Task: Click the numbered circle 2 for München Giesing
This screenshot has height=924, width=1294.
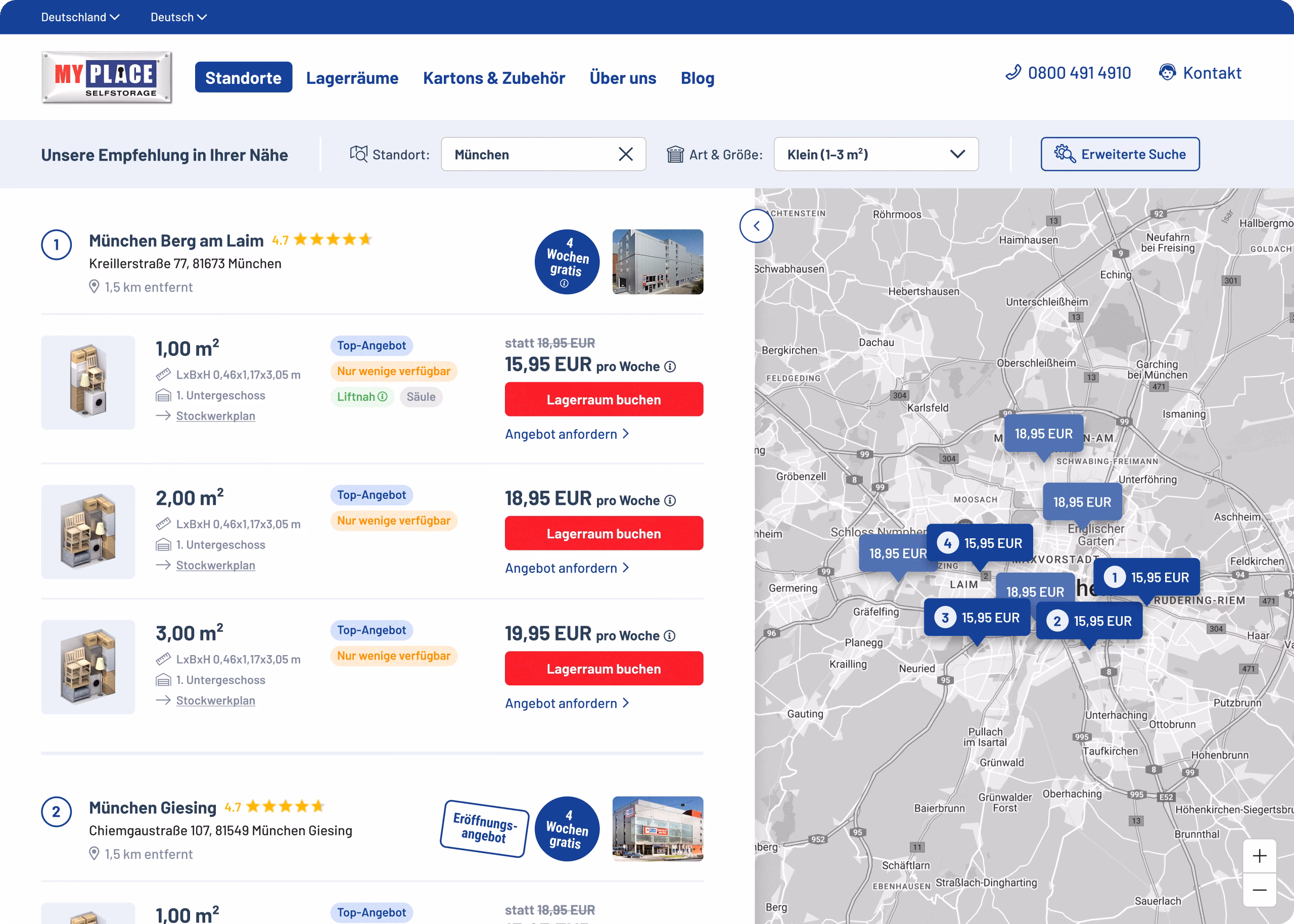Action: (56, 812)
